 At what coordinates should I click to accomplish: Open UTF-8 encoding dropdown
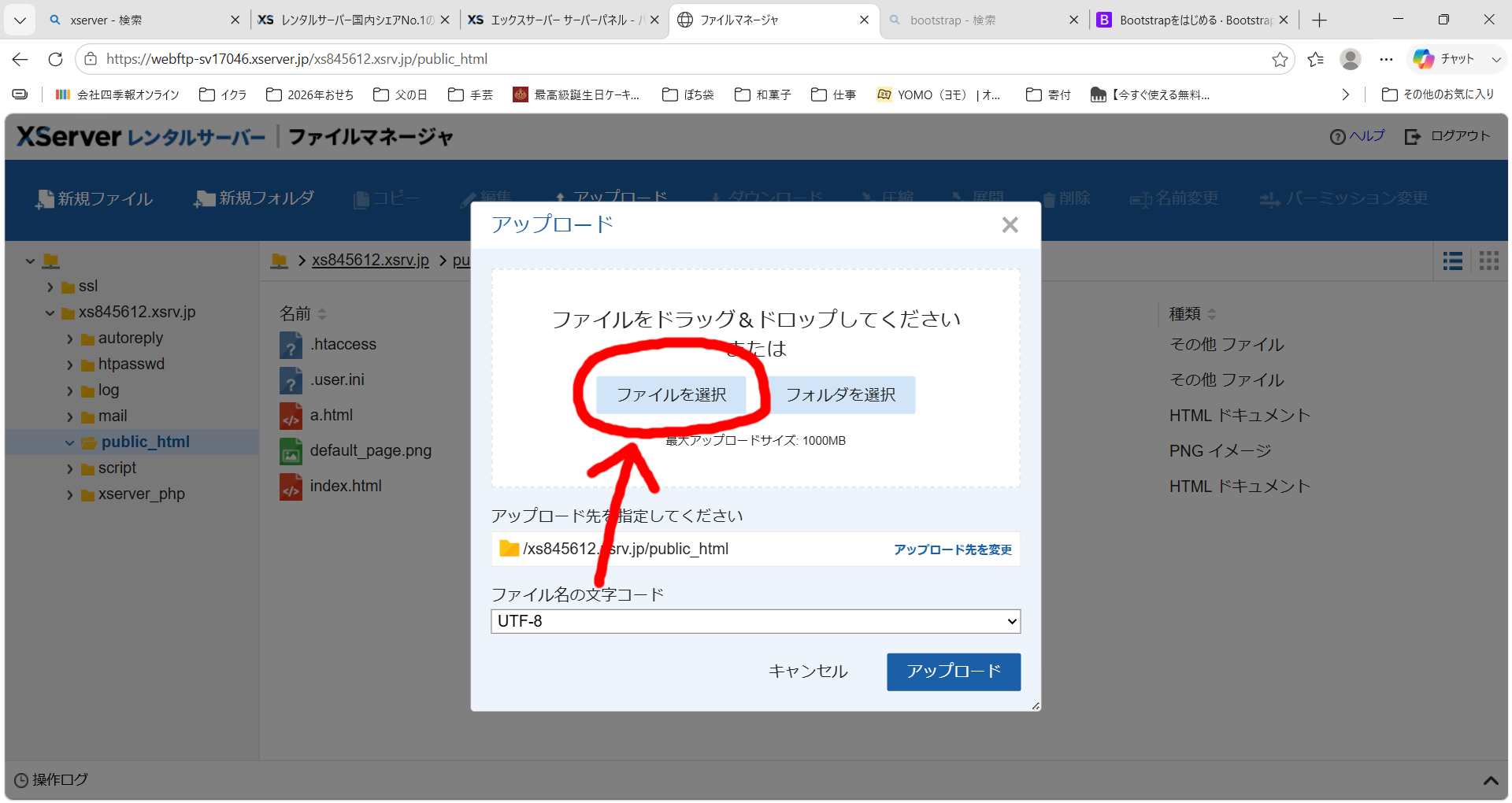pyautogui.click(x=755, y=621)
